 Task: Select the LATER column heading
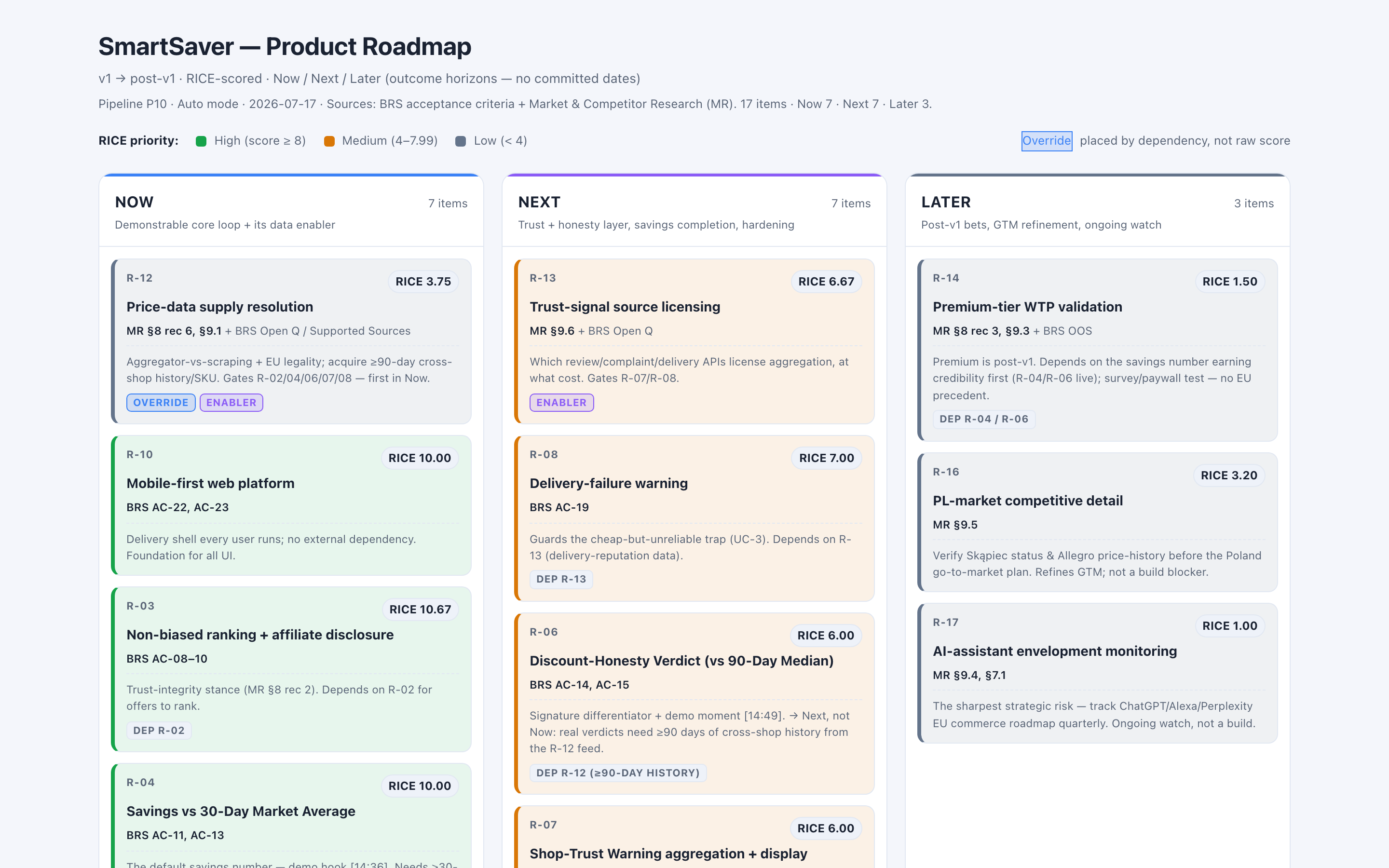pos(946,202)
